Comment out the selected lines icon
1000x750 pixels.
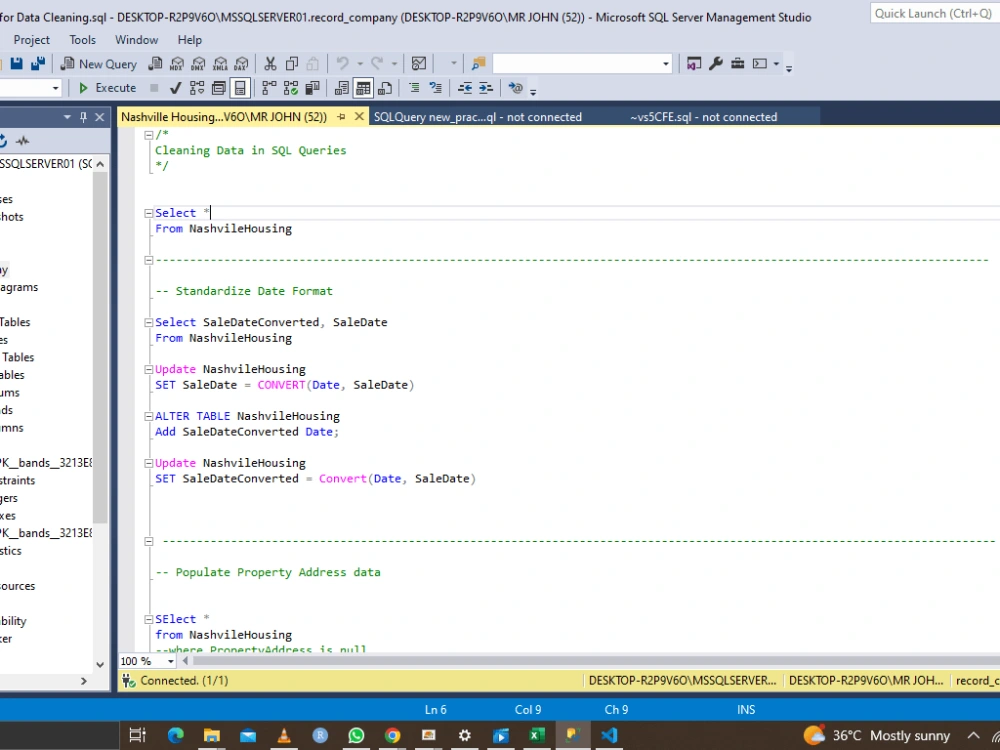click(414, 88)
